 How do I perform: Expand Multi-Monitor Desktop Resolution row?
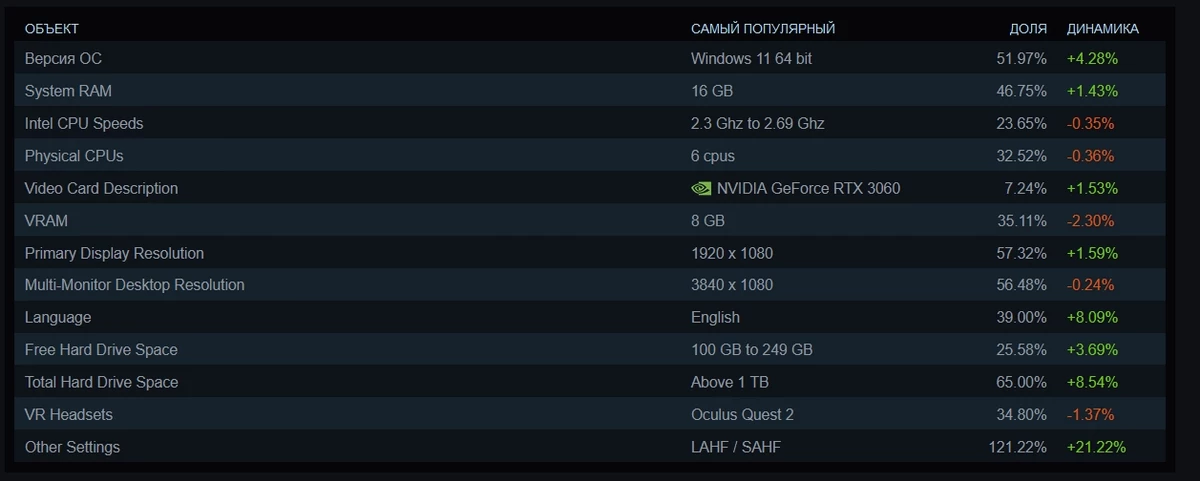590,285
